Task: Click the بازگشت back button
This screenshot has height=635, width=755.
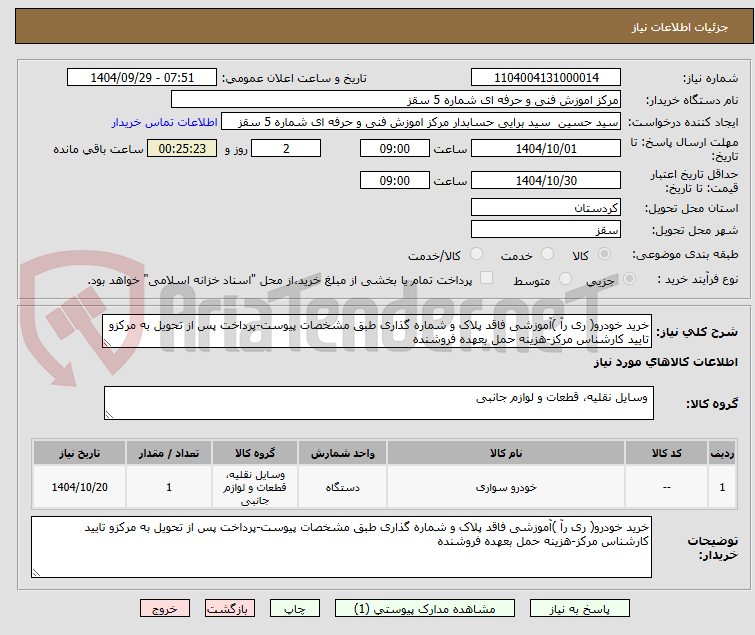Action: click(x=229, y=608)
